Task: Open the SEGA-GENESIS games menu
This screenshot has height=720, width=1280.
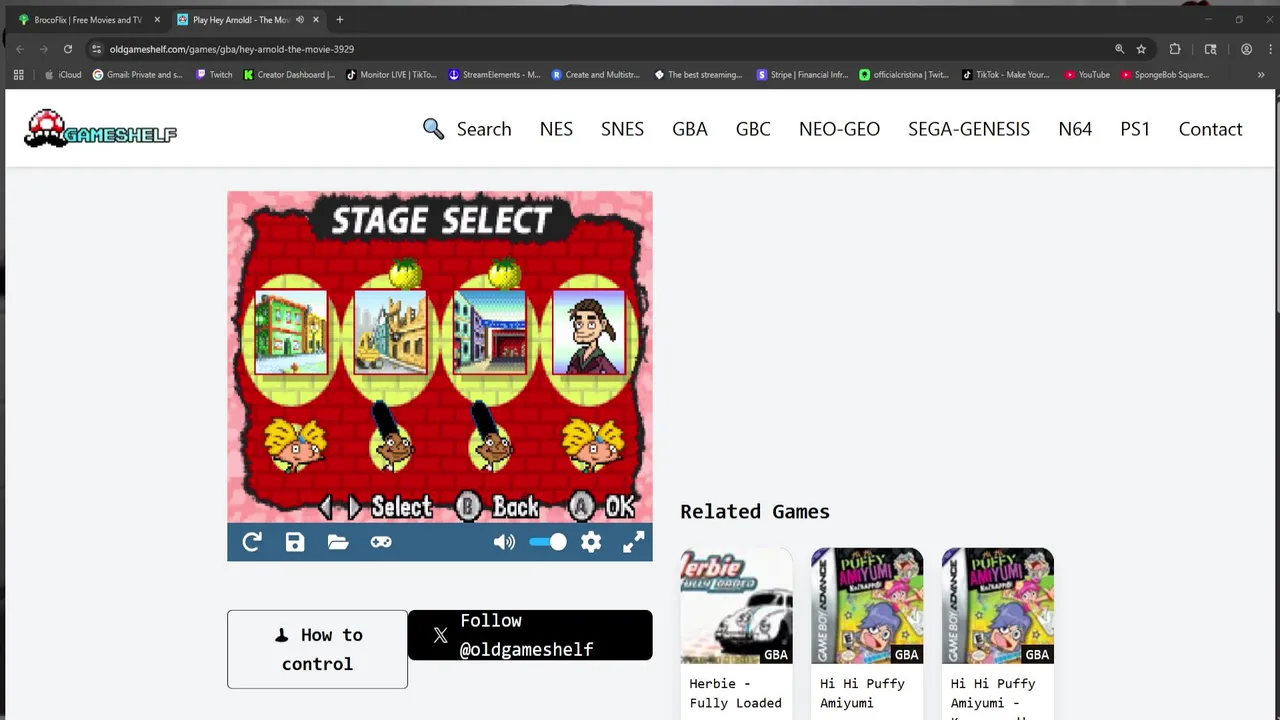Action: pyautogui.click(x=969, y=129)
